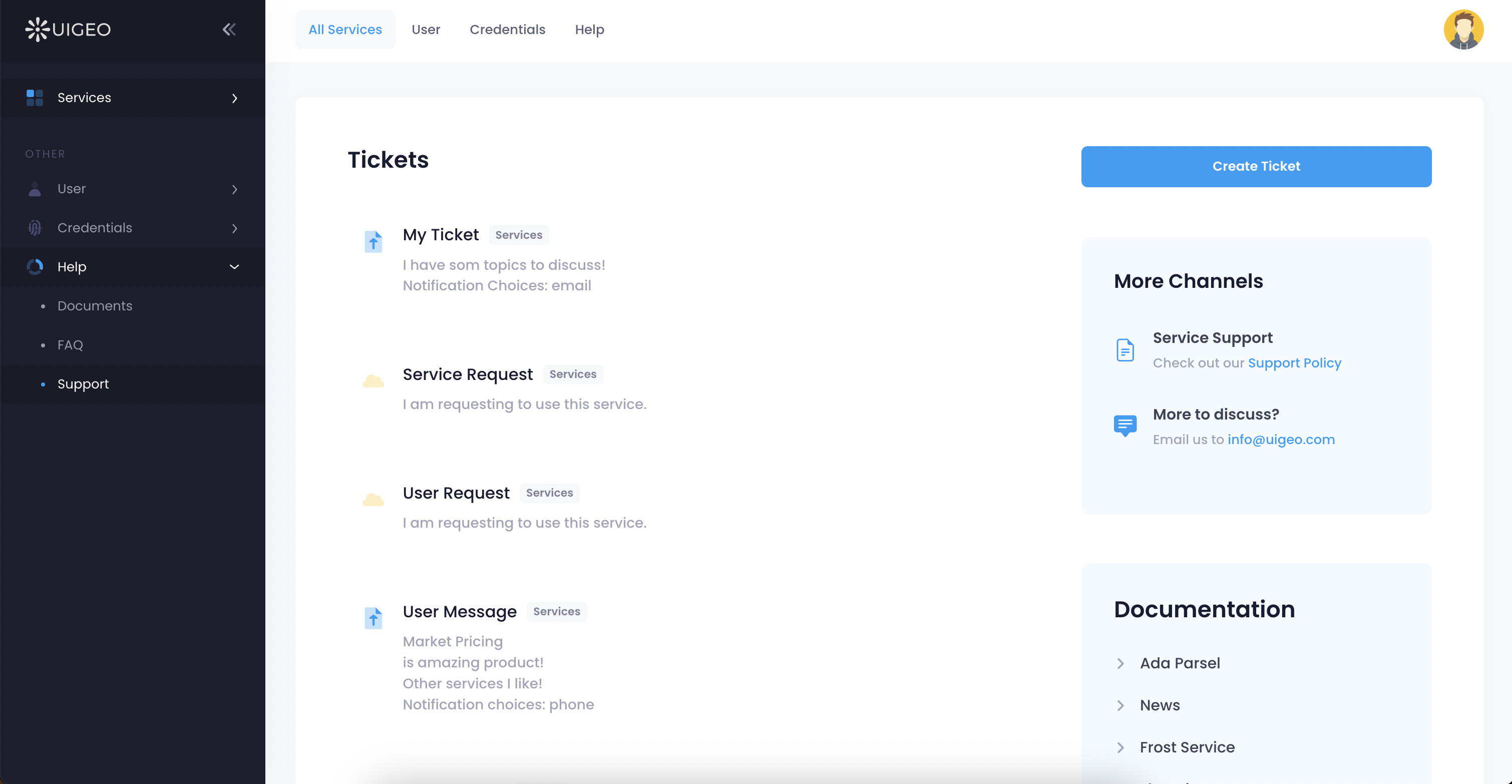Expand the Ada Parsel documentation item
1512x784 pixels.
[1120, 663]
